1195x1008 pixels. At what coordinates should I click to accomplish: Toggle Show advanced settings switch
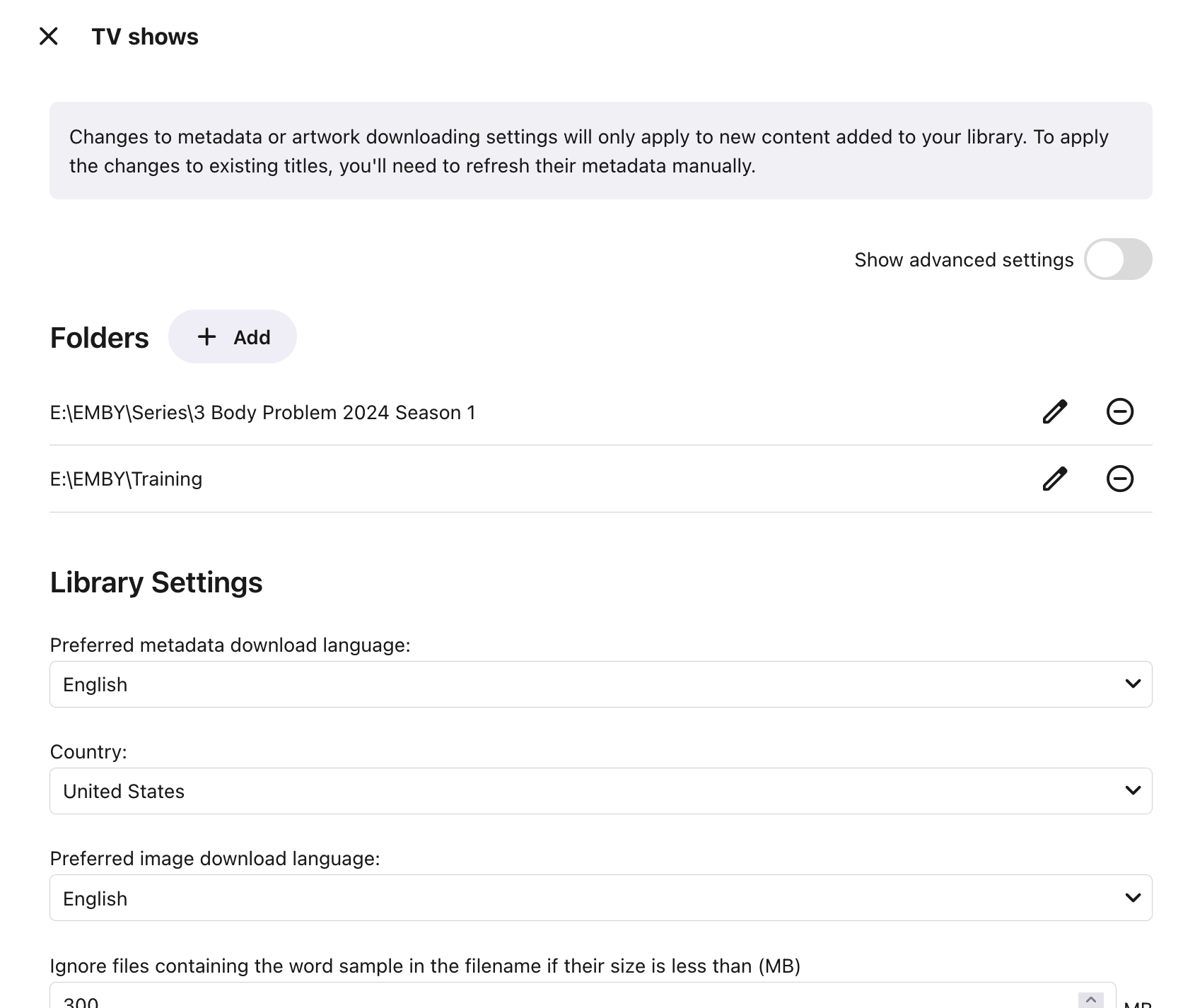pyautogui.click(x=1117, y=259)
